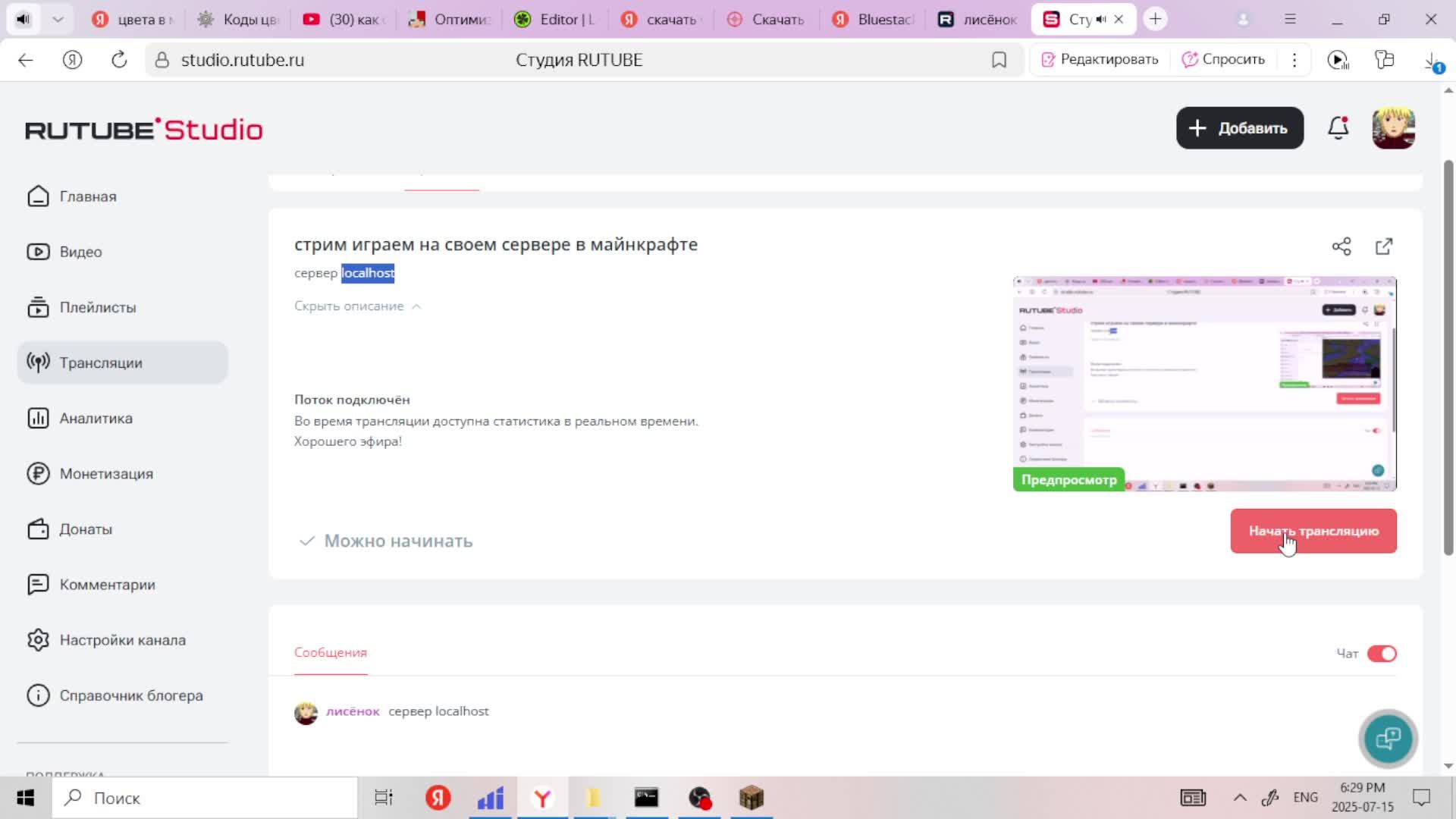1456x819 pixels.
Task: Open notifications bell
Action: [1338, 127]
